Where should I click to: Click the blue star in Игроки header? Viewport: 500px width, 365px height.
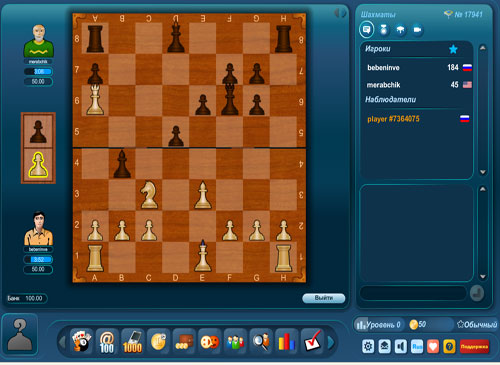(453, 49)
